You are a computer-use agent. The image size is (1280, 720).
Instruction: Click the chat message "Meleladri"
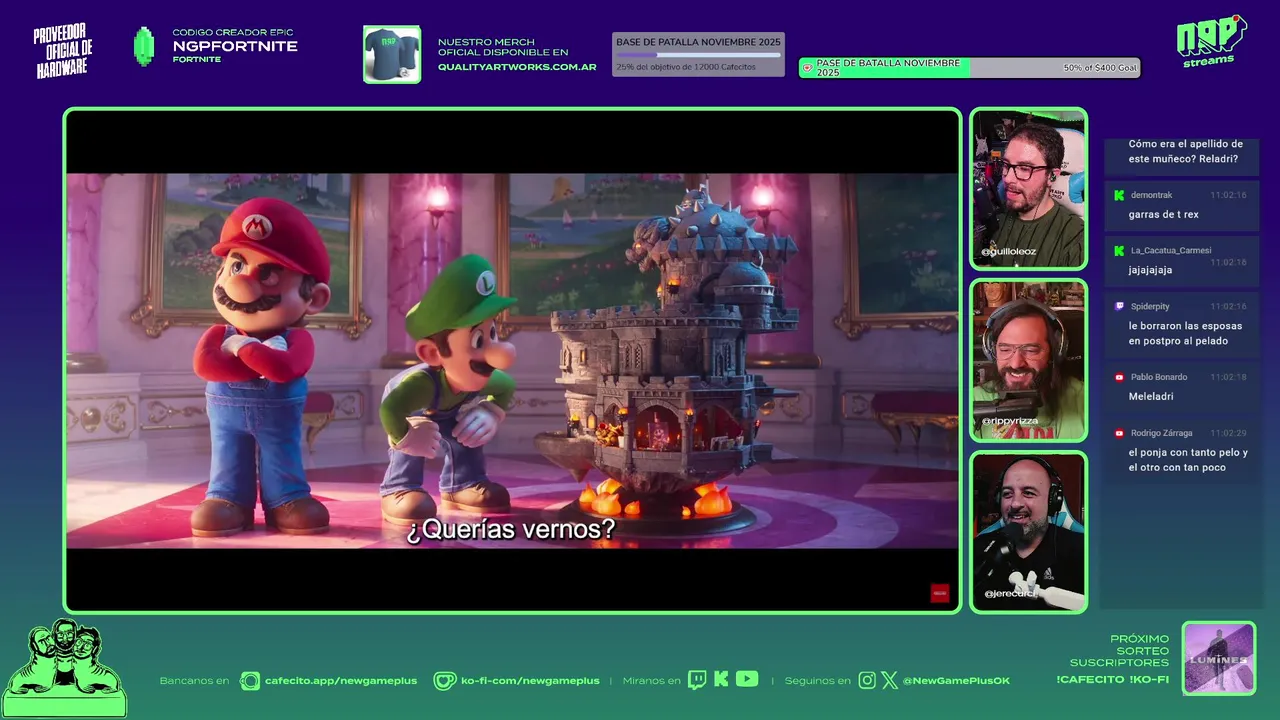coord(1151,396)
